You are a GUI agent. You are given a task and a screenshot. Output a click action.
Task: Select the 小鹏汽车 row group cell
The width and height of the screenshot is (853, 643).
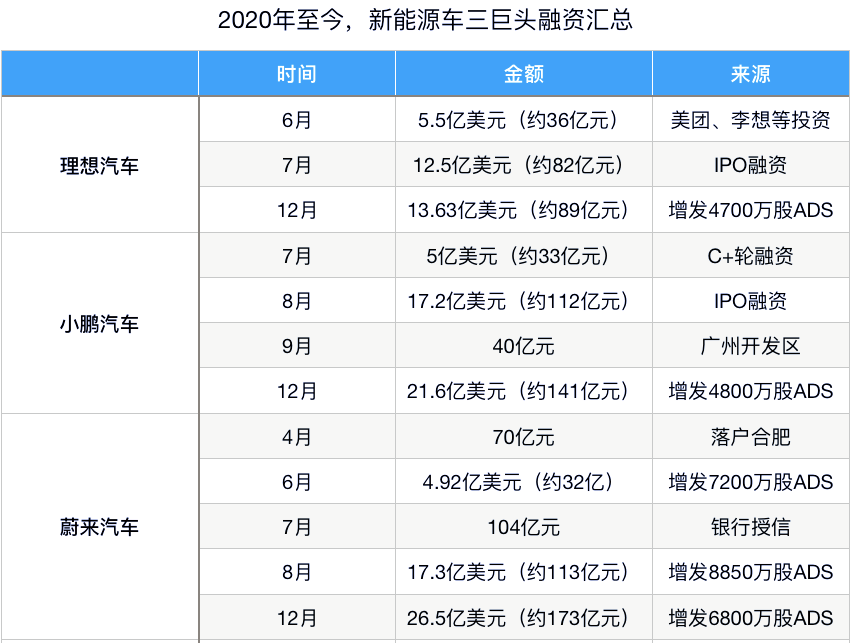pos(100,324)
